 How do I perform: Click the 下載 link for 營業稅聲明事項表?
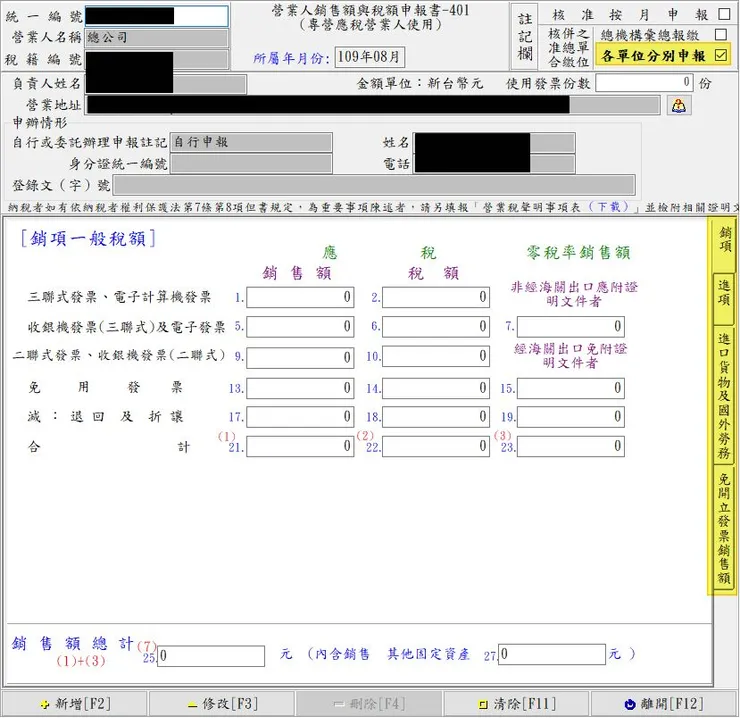[x=609, y=207]
